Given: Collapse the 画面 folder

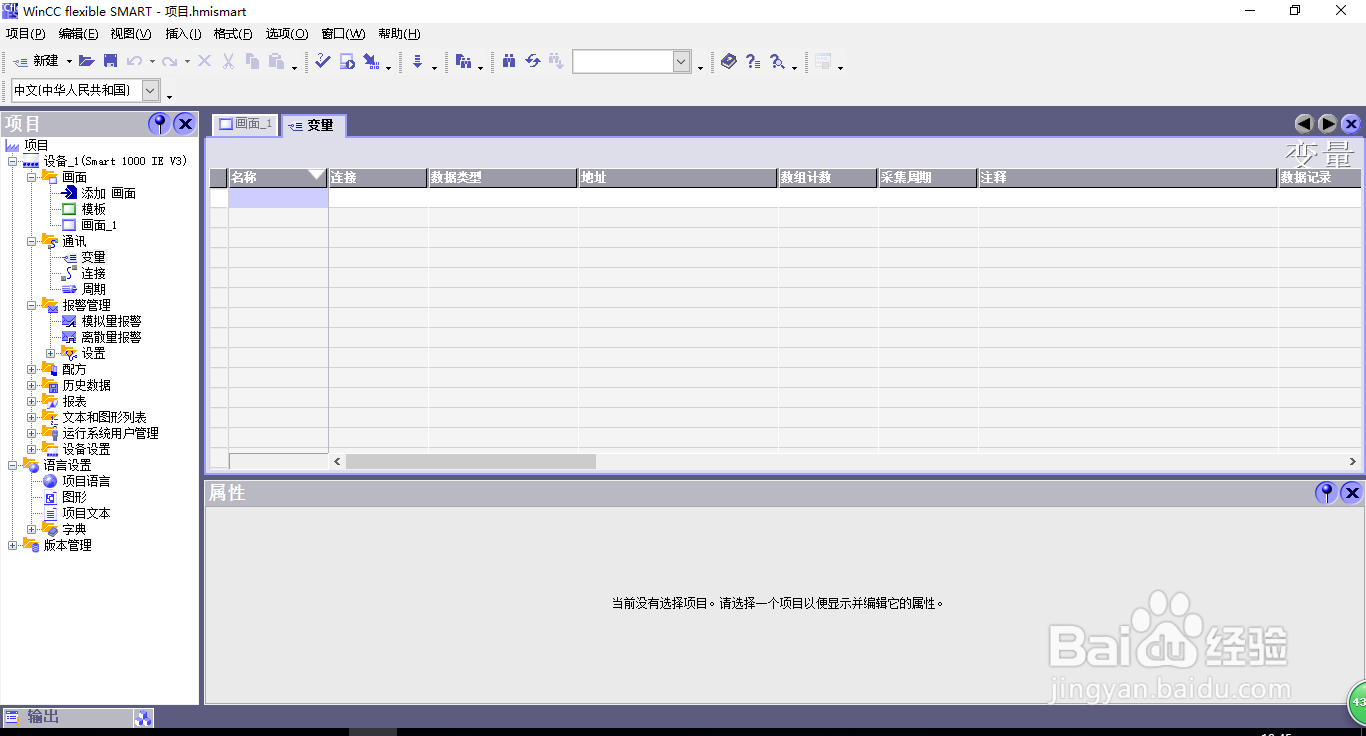Looking at the screenshot, I should [x=31, y=177].
